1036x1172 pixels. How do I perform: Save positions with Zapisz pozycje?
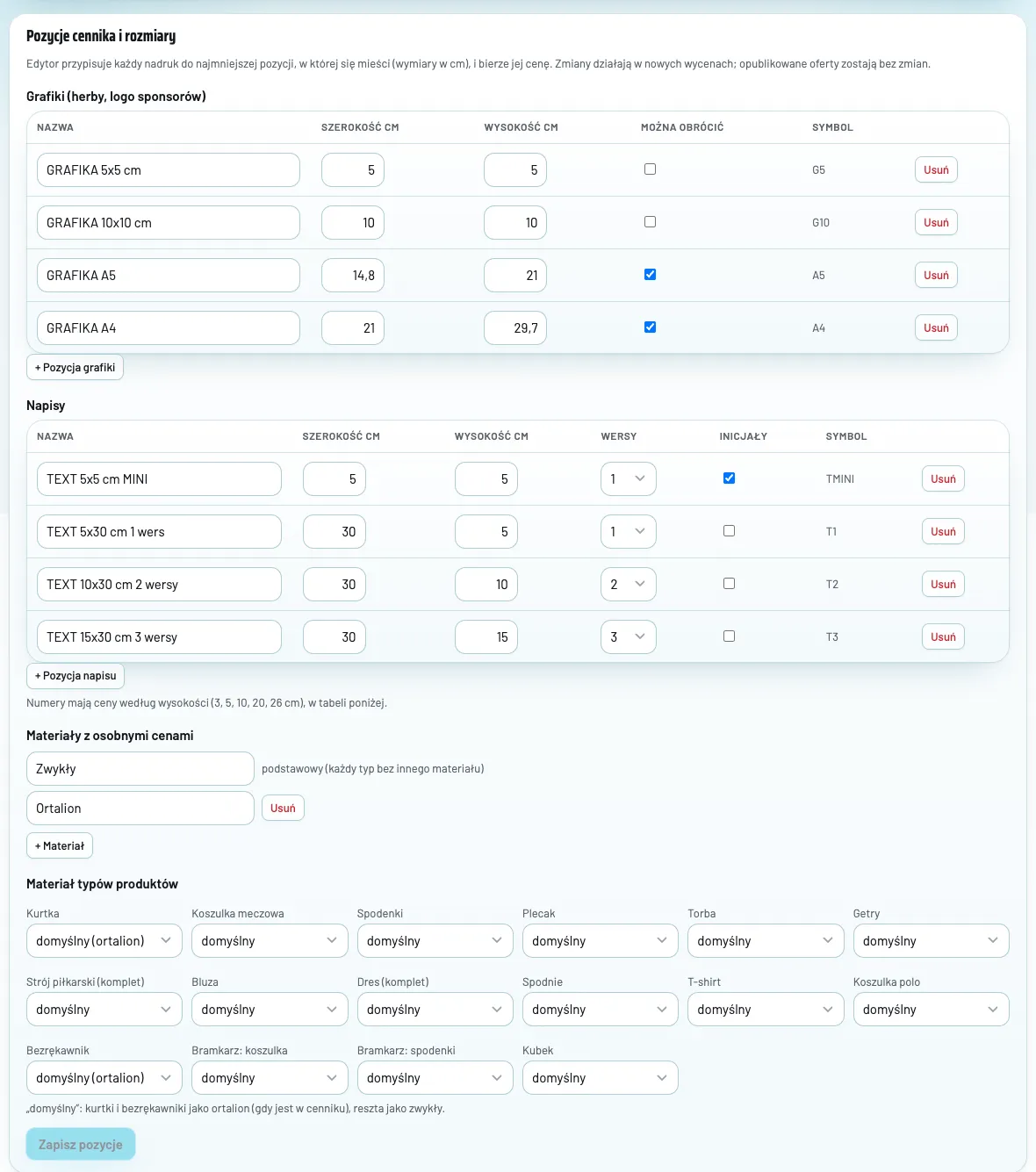click(81, 1145)
